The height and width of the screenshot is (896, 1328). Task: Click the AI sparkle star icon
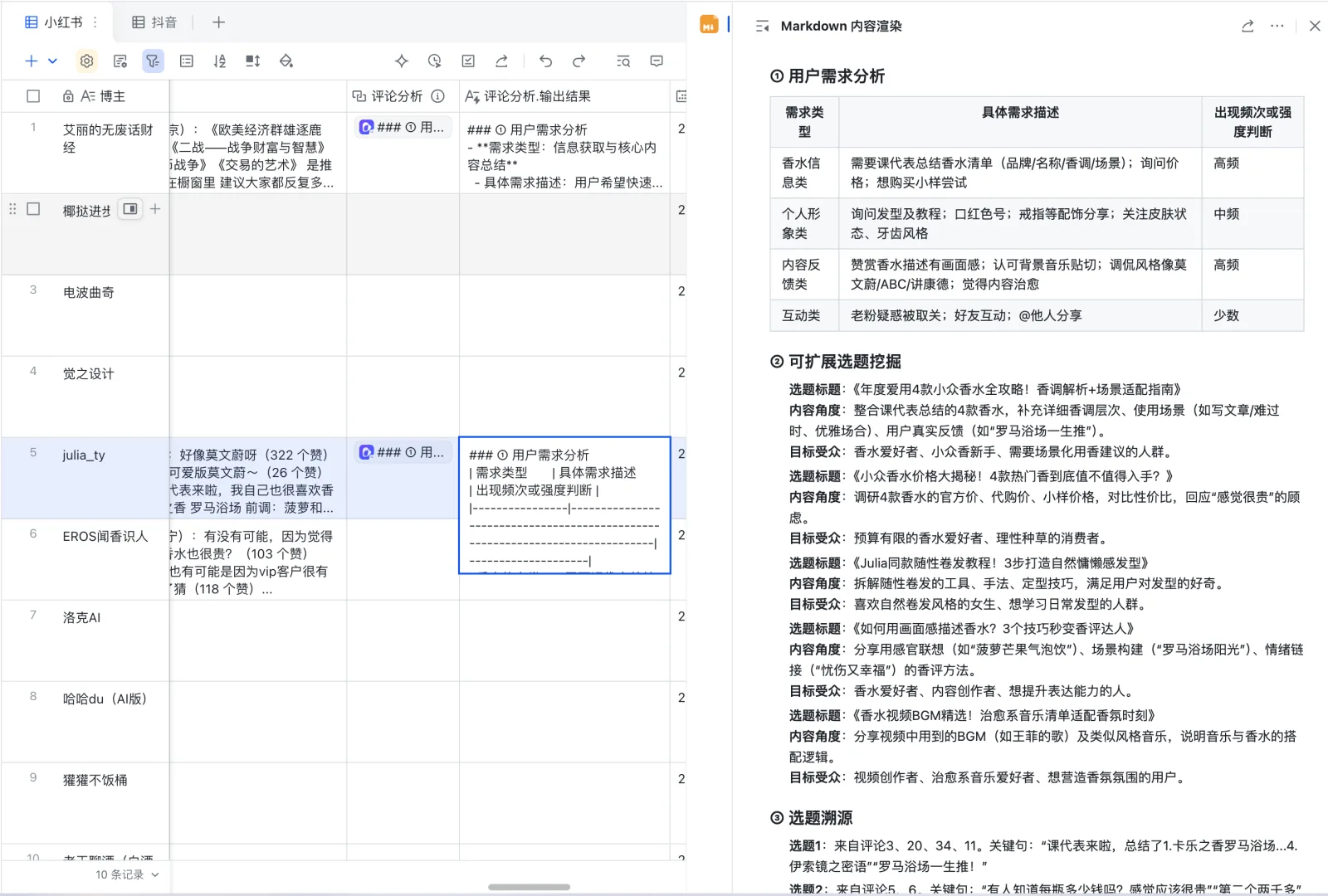[402, 61]
